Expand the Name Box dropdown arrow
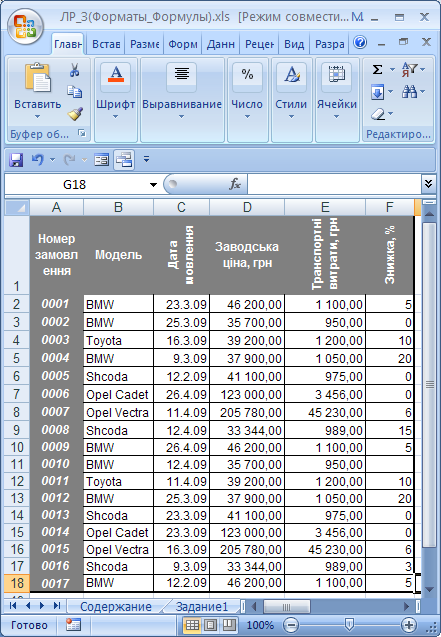This screenshot has width=441, height=637. click(153, 185)
